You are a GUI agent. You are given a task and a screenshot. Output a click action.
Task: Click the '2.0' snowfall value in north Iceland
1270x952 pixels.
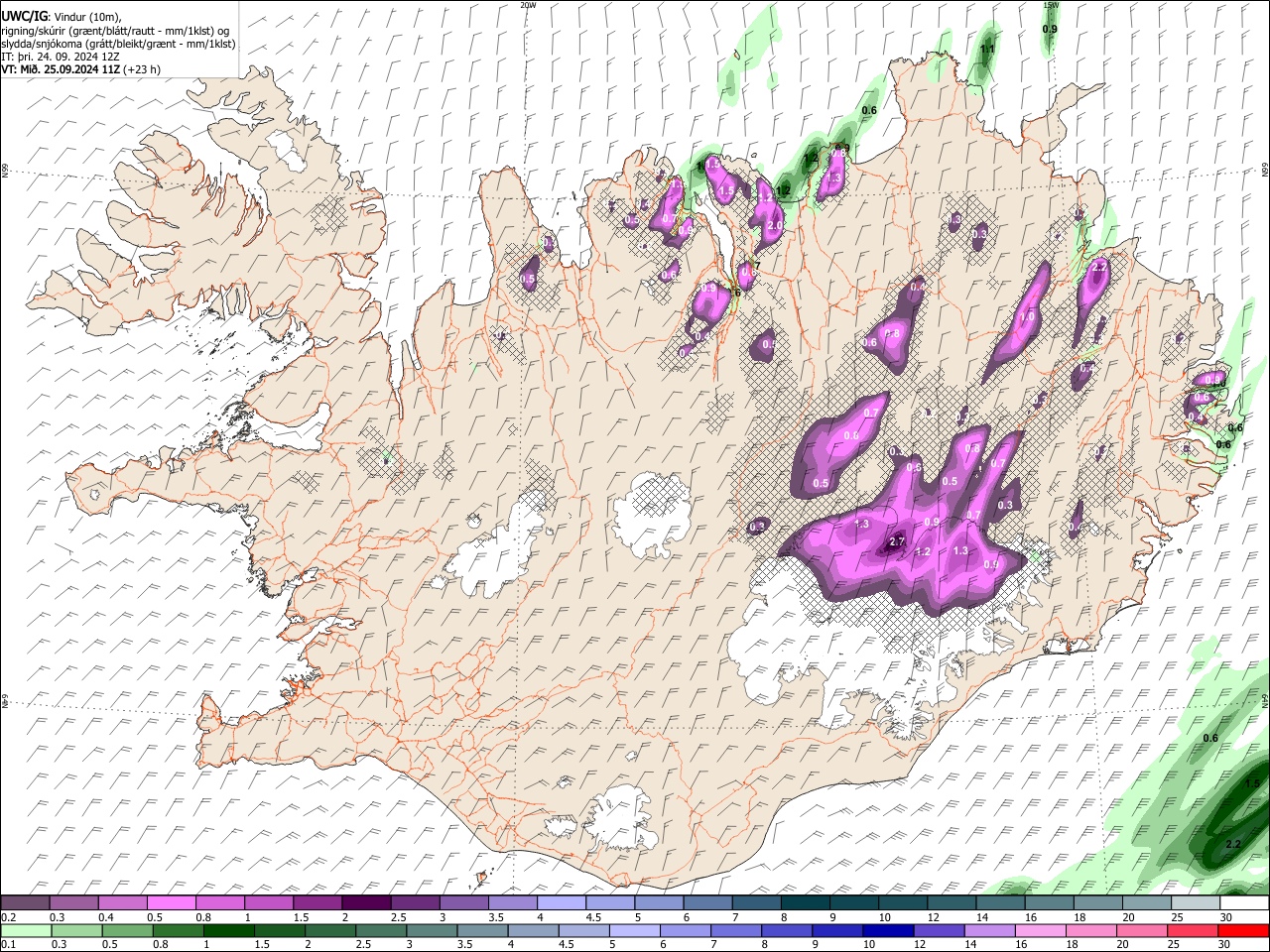775,226
